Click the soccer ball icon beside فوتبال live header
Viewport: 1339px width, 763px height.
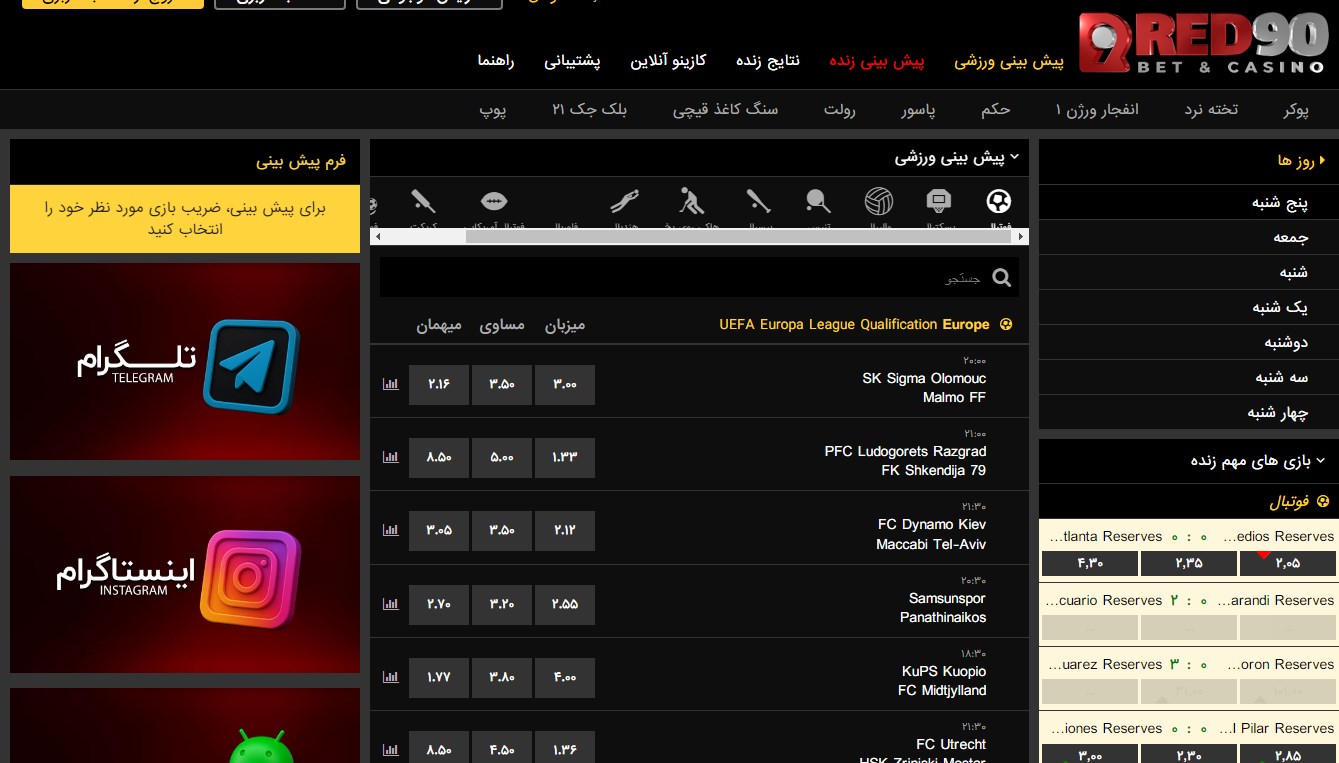tap(1323, 501)
